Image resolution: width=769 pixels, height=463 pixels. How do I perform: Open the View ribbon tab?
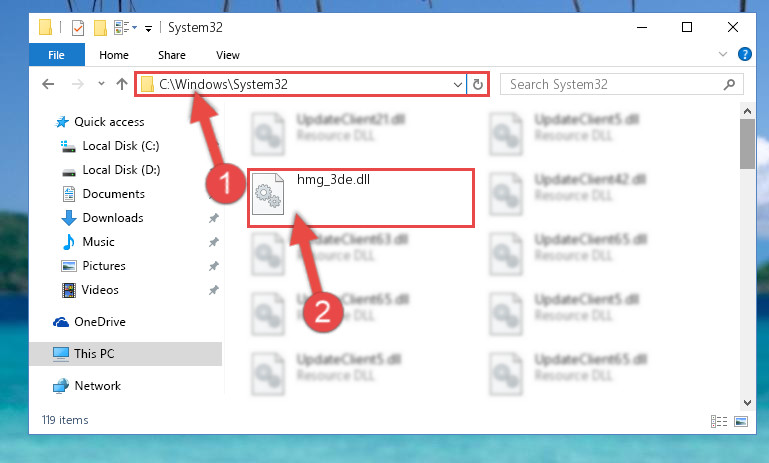pos(228,55)
